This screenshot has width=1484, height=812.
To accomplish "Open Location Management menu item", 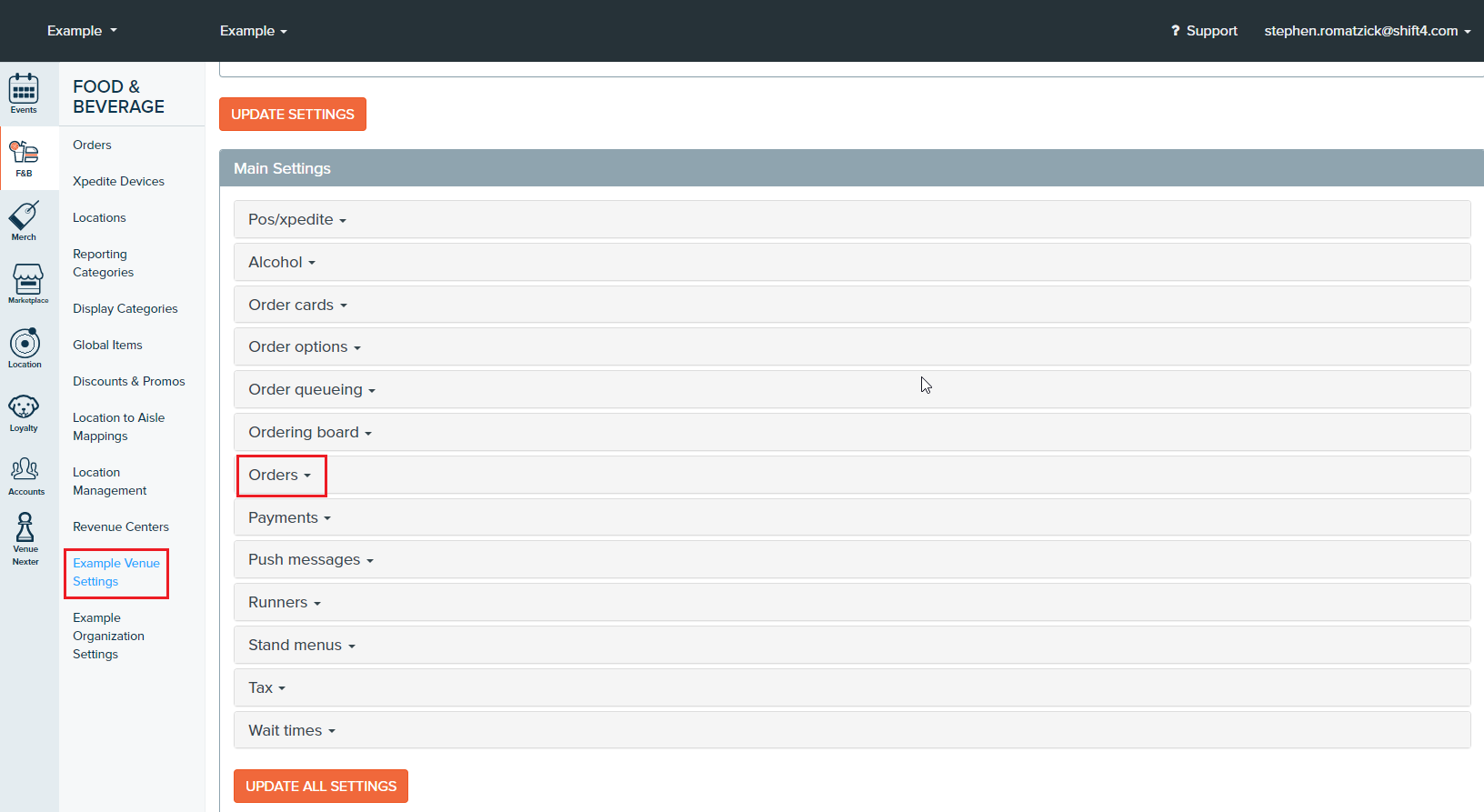I will [109, 482].
